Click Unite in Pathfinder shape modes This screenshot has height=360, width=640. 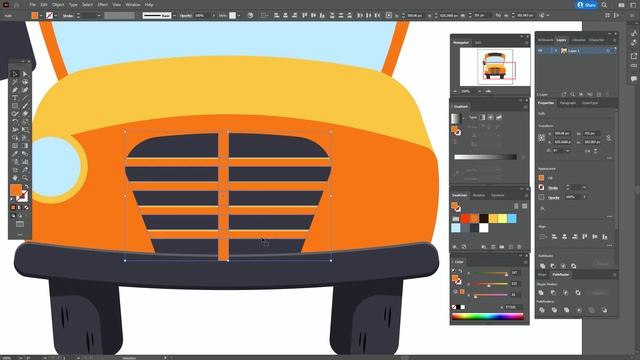tap(541, 293)
